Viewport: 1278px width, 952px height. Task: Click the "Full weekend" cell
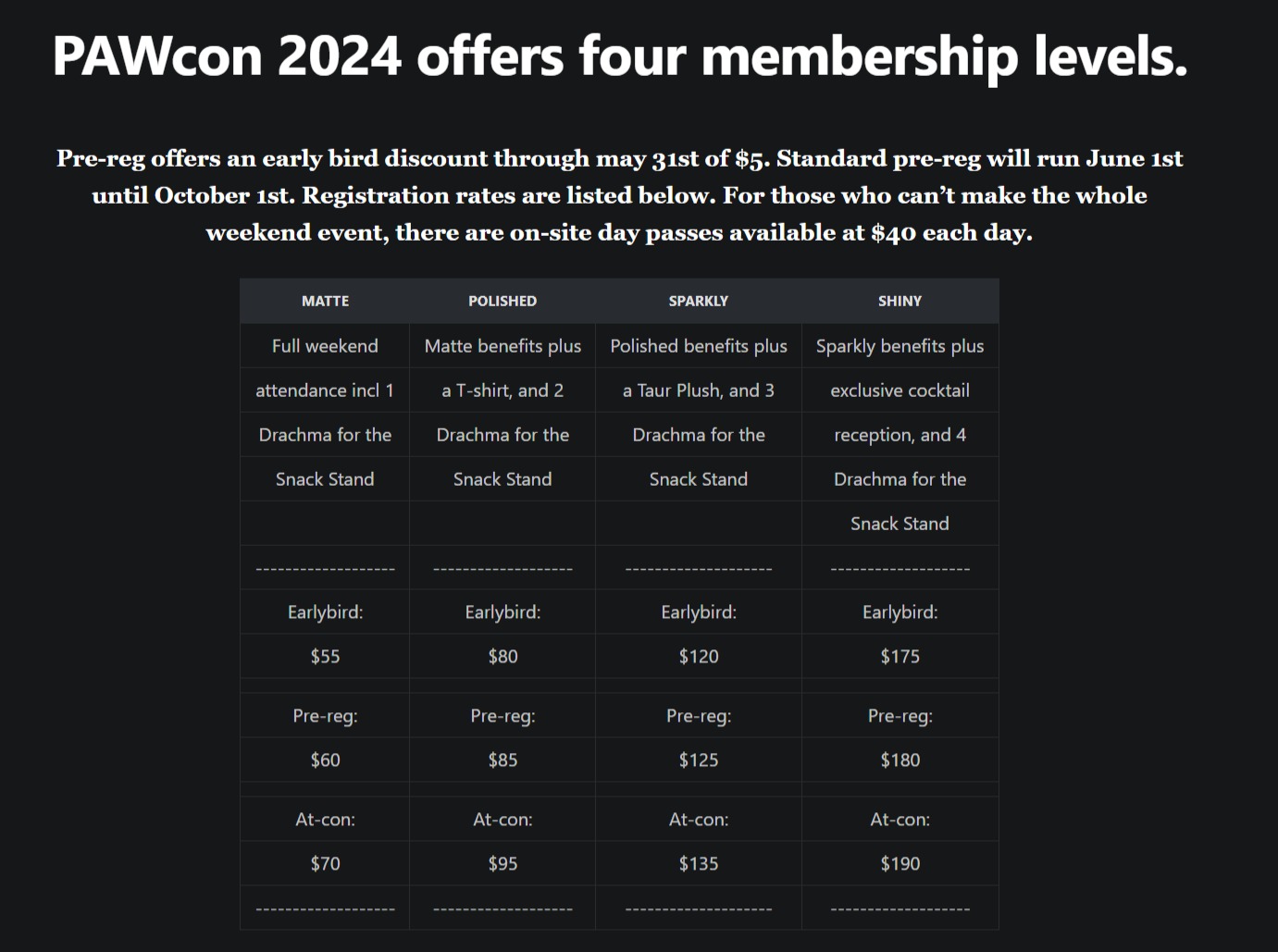click(x=325, y=346)
